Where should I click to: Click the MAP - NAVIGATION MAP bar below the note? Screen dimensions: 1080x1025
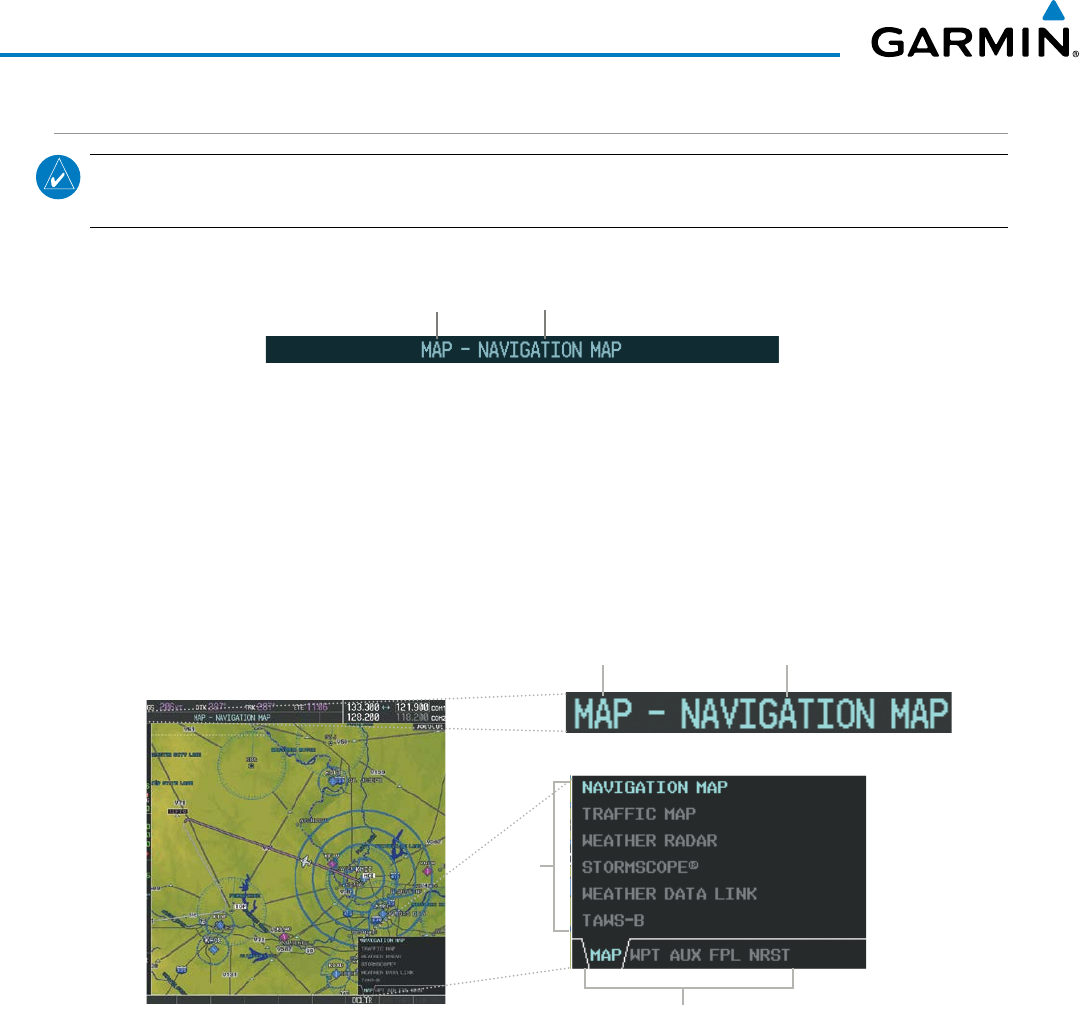pos(522,350)
